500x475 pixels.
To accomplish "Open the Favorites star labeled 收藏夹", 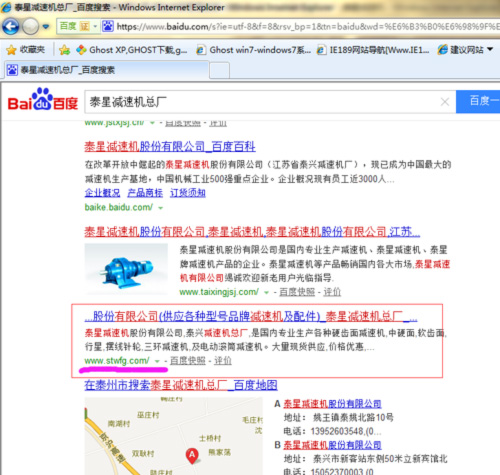I will click(x=25, y=50).
